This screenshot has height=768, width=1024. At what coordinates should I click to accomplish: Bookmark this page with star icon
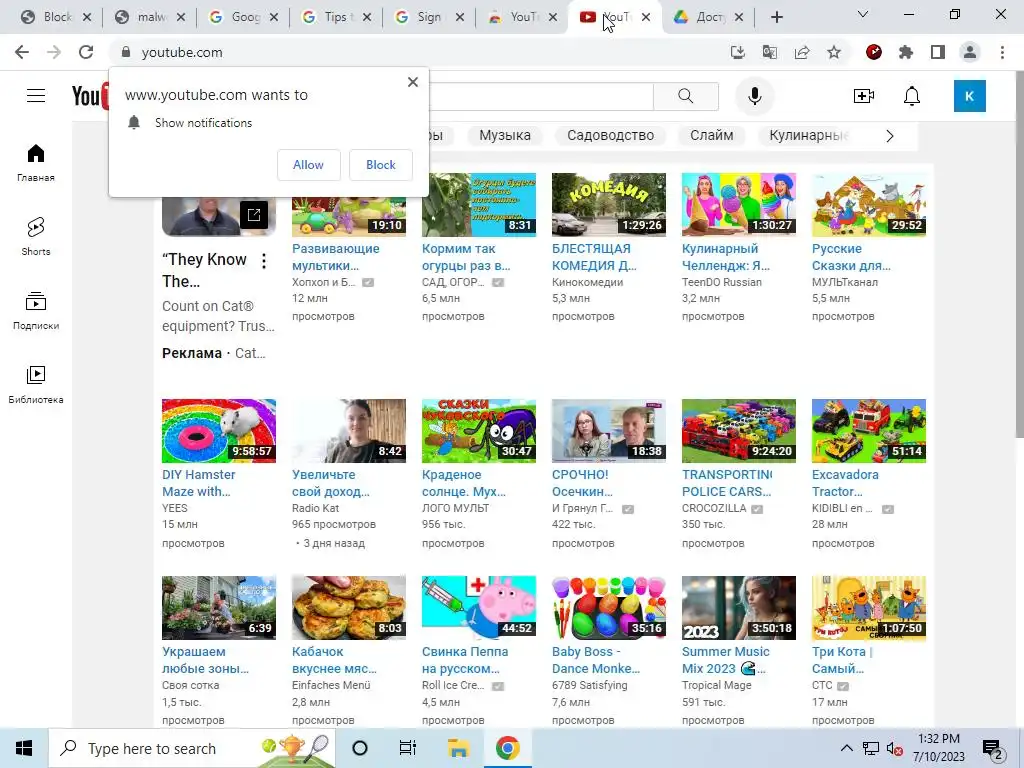click(x=834, y=52)
